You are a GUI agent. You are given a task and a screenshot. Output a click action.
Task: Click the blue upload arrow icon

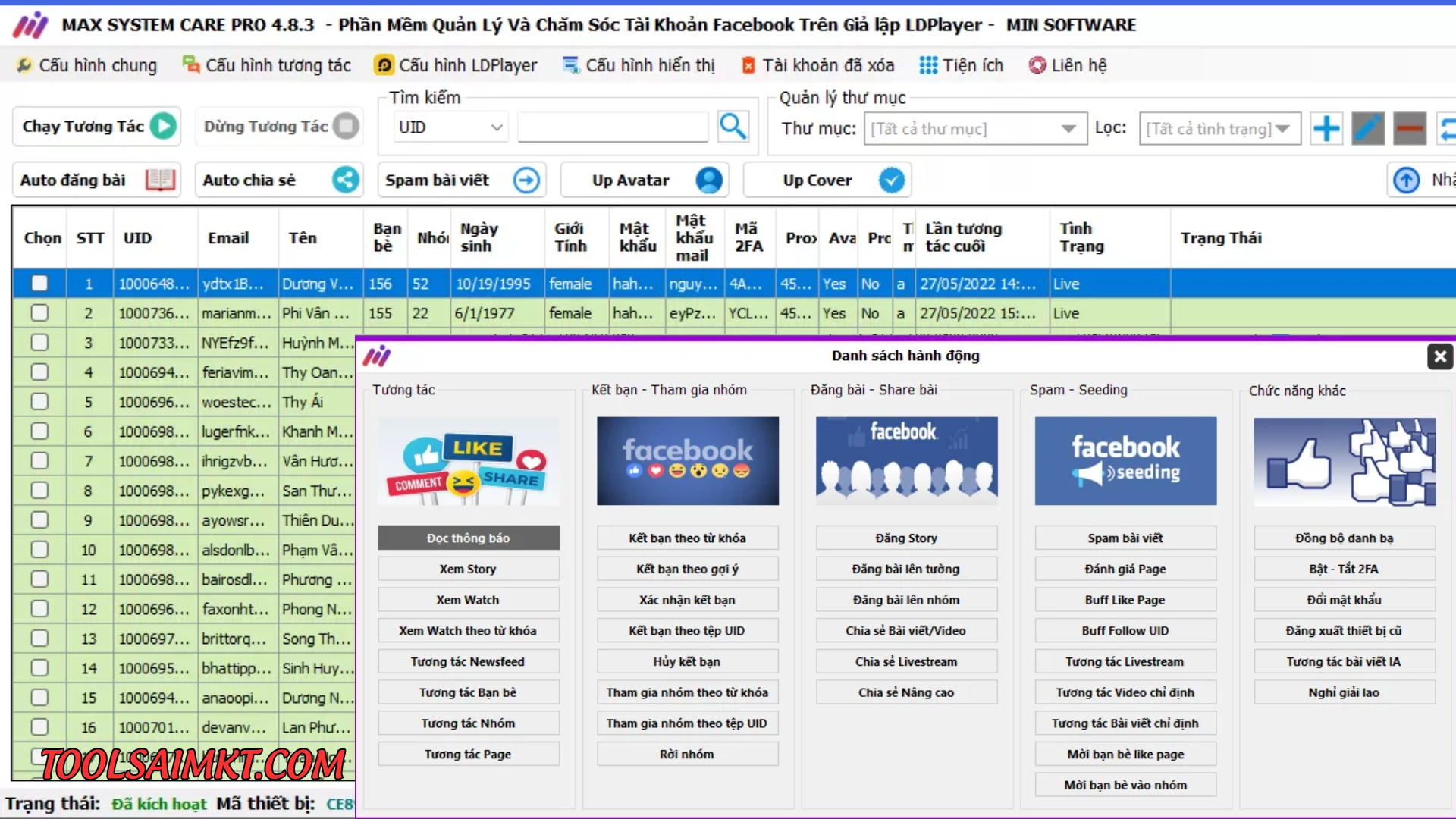click(1407, 180)
